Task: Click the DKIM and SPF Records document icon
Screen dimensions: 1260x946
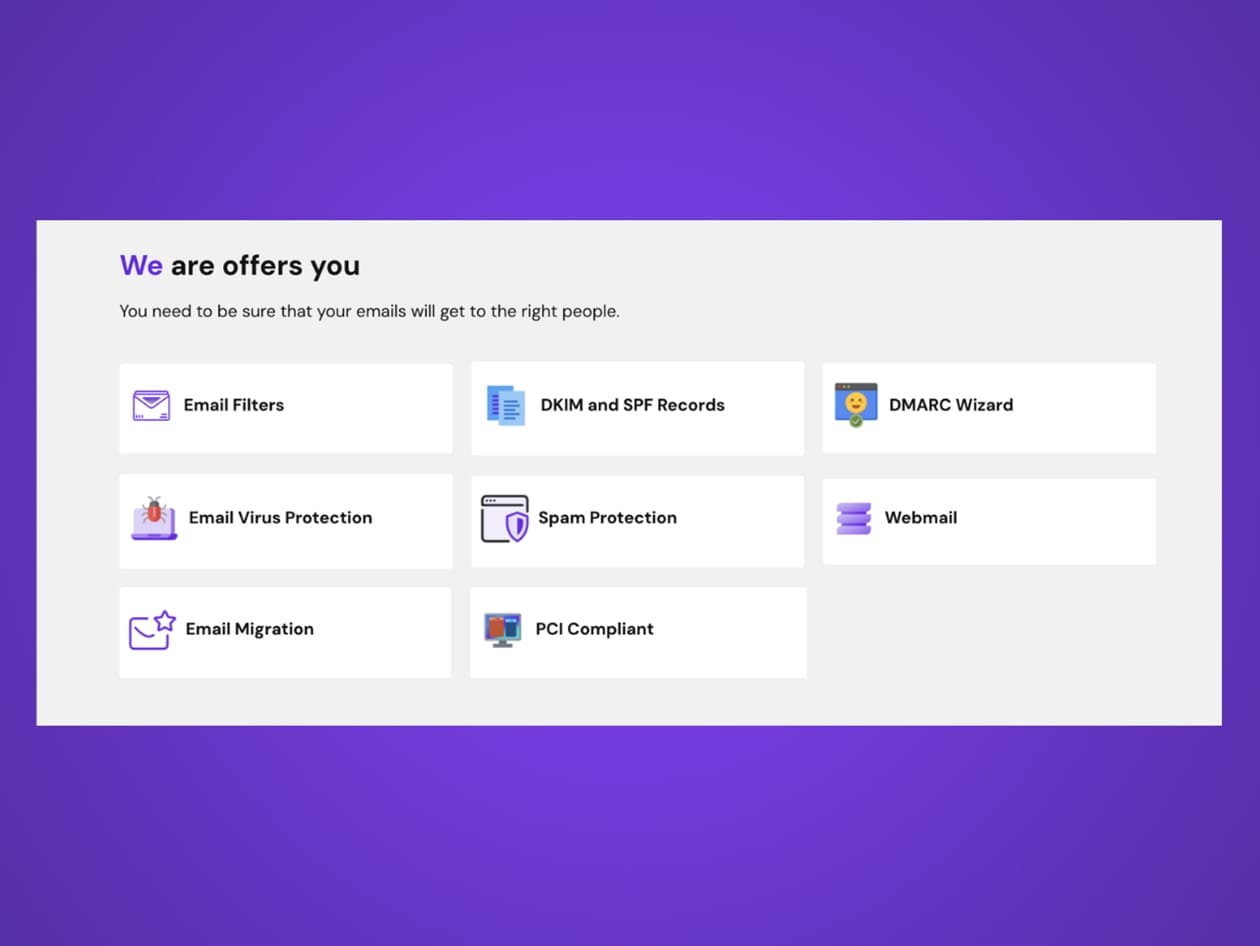Action: [x=506, y=405]
